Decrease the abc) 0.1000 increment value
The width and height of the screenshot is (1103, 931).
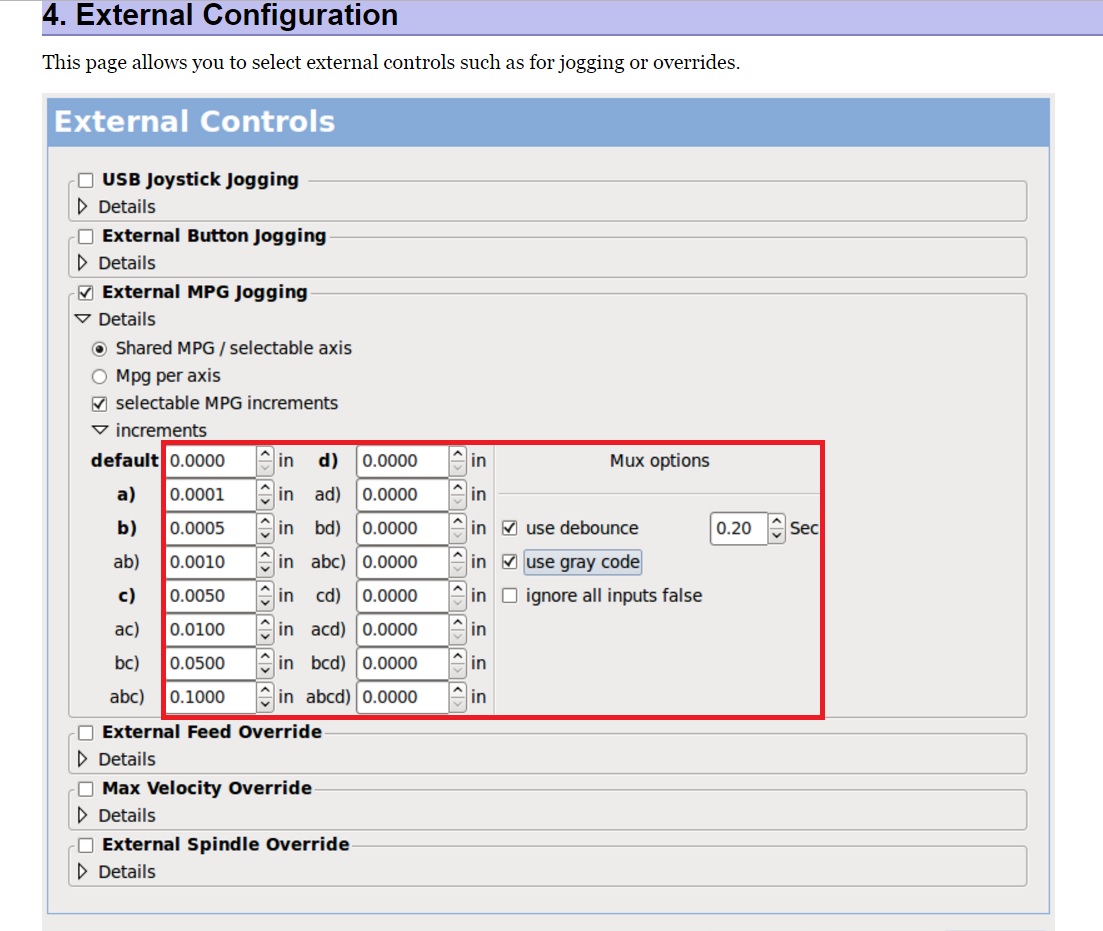(265, 704)
